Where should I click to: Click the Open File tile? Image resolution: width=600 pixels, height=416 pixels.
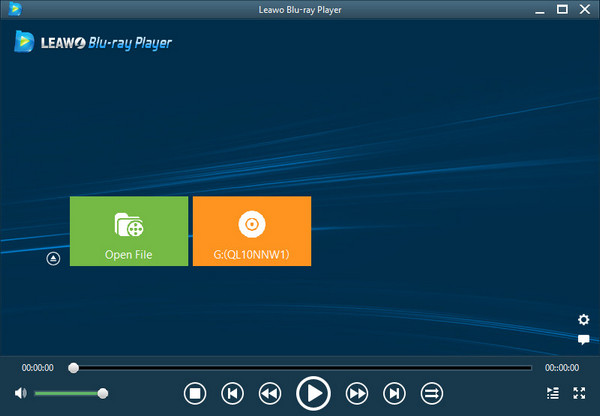[x=129, y=231]
